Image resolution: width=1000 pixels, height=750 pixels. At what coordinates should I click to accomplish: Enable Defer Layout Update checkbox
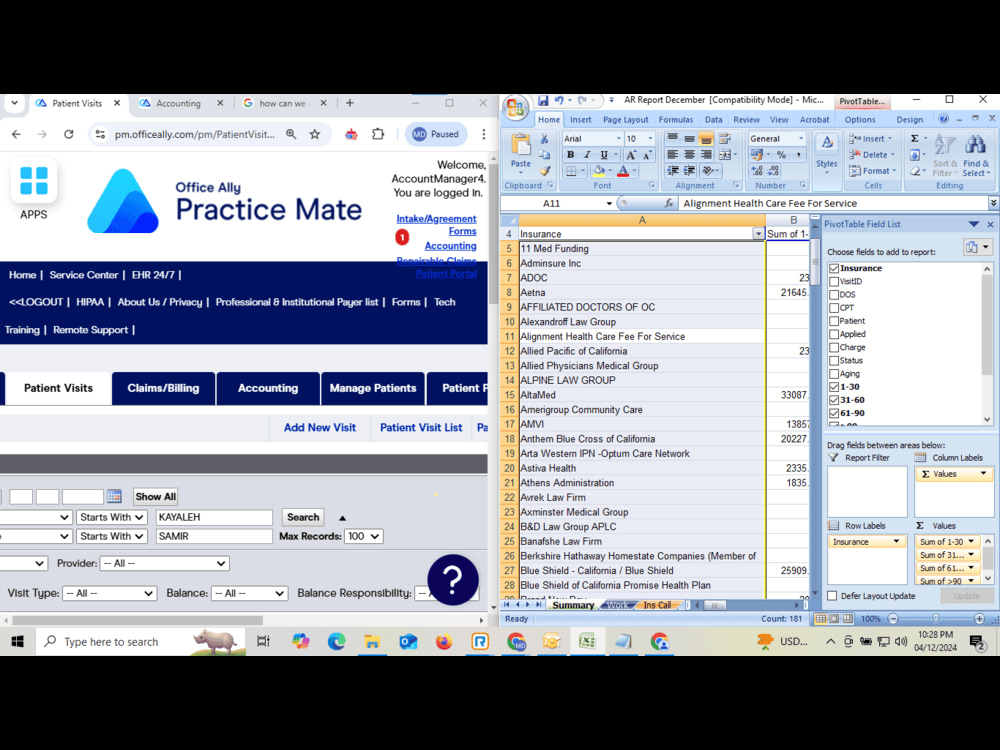(x=832, y=596)
